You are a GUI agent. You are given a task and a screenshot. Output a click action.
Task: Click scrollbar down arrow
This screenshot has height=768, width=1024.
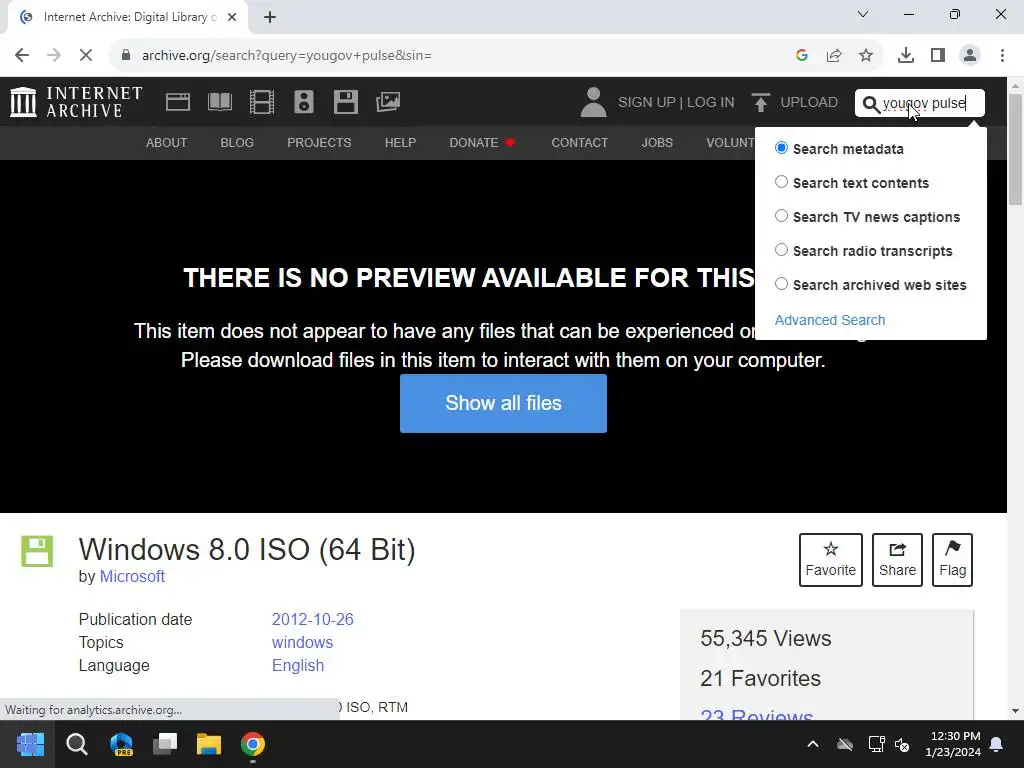tap(1016, 711)
